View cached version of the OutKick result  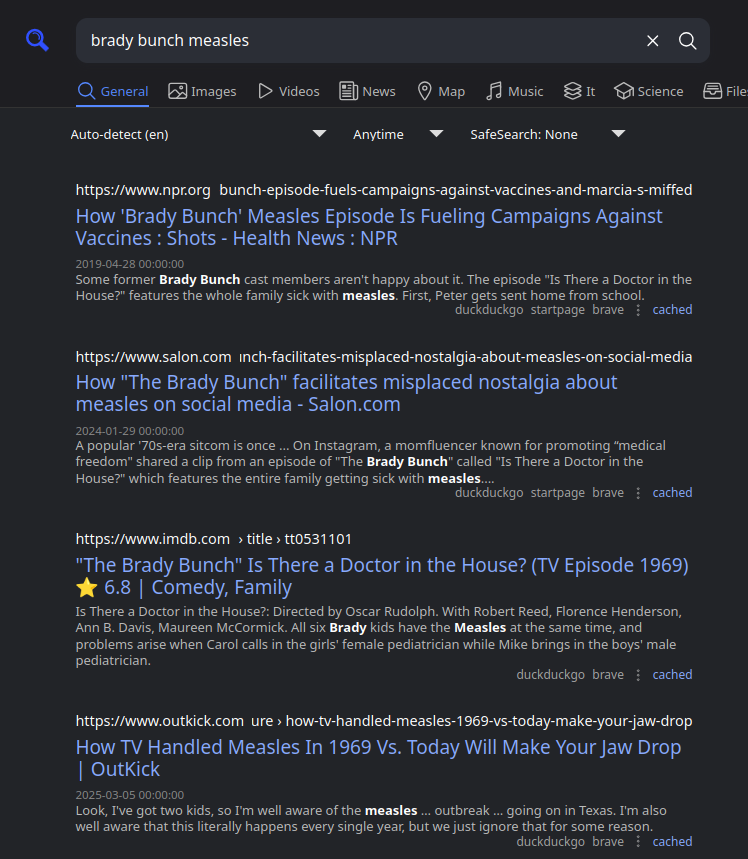[672, 842]
